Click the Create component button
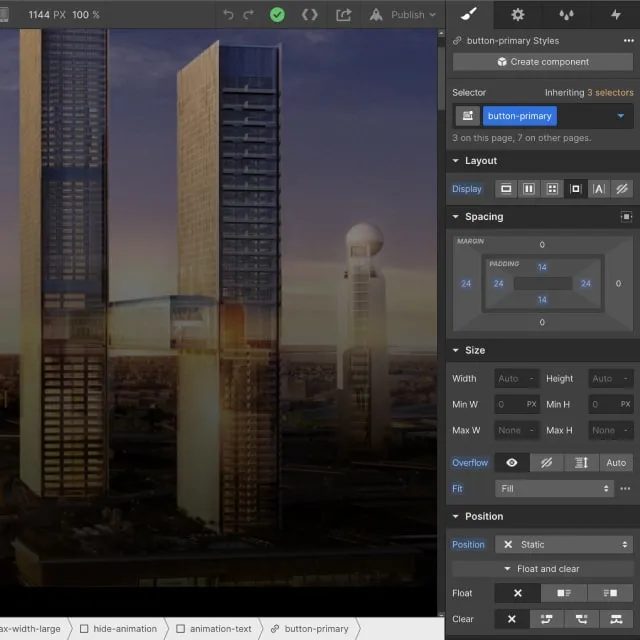The image size is (640, 640). (x=542, y=62)
